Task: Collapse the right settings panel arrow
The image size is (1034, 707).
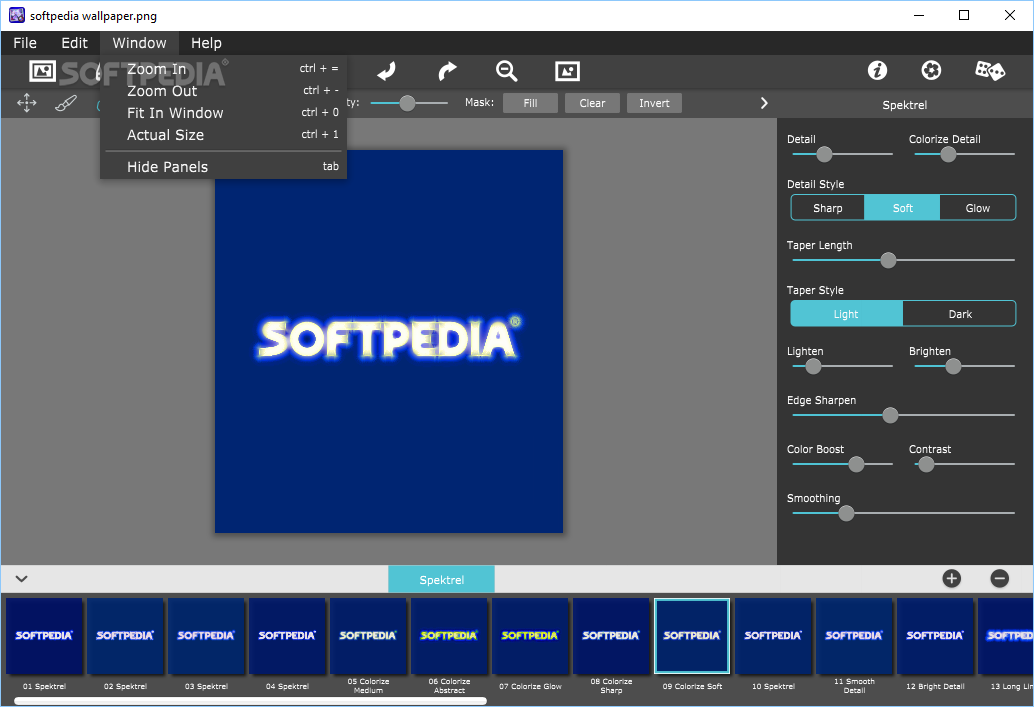Action: 764,103
